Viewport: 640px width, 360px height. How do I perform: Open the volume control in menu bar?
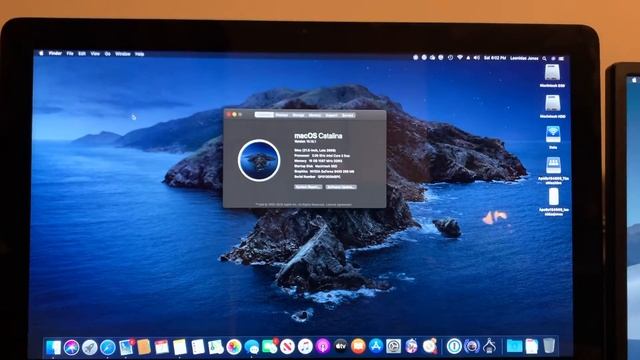click(x=476, y=58)
